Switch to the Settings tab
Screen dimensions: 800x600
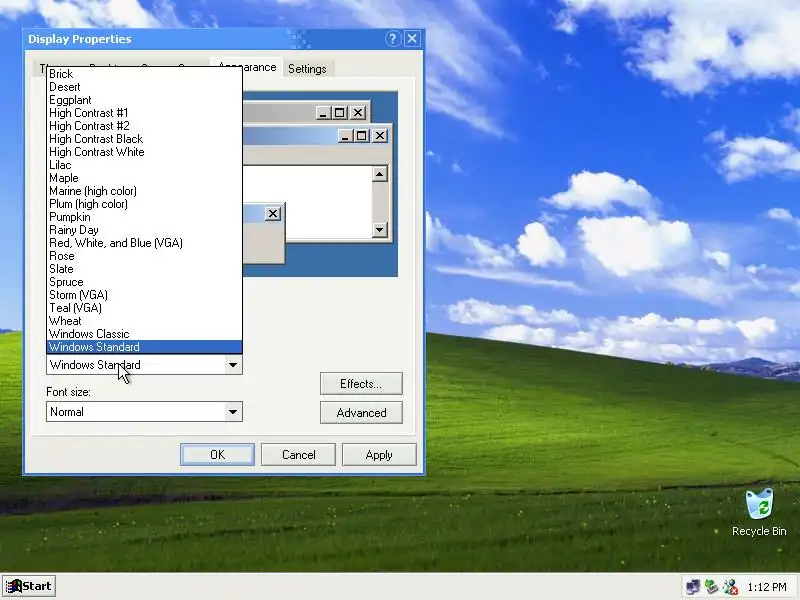point(307,69)
